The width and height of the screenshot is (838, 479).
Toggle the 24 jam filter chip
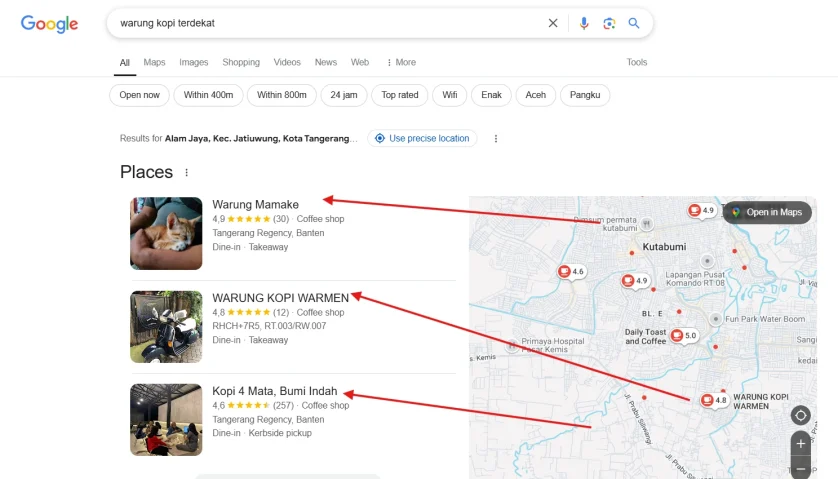pos(344,95)
